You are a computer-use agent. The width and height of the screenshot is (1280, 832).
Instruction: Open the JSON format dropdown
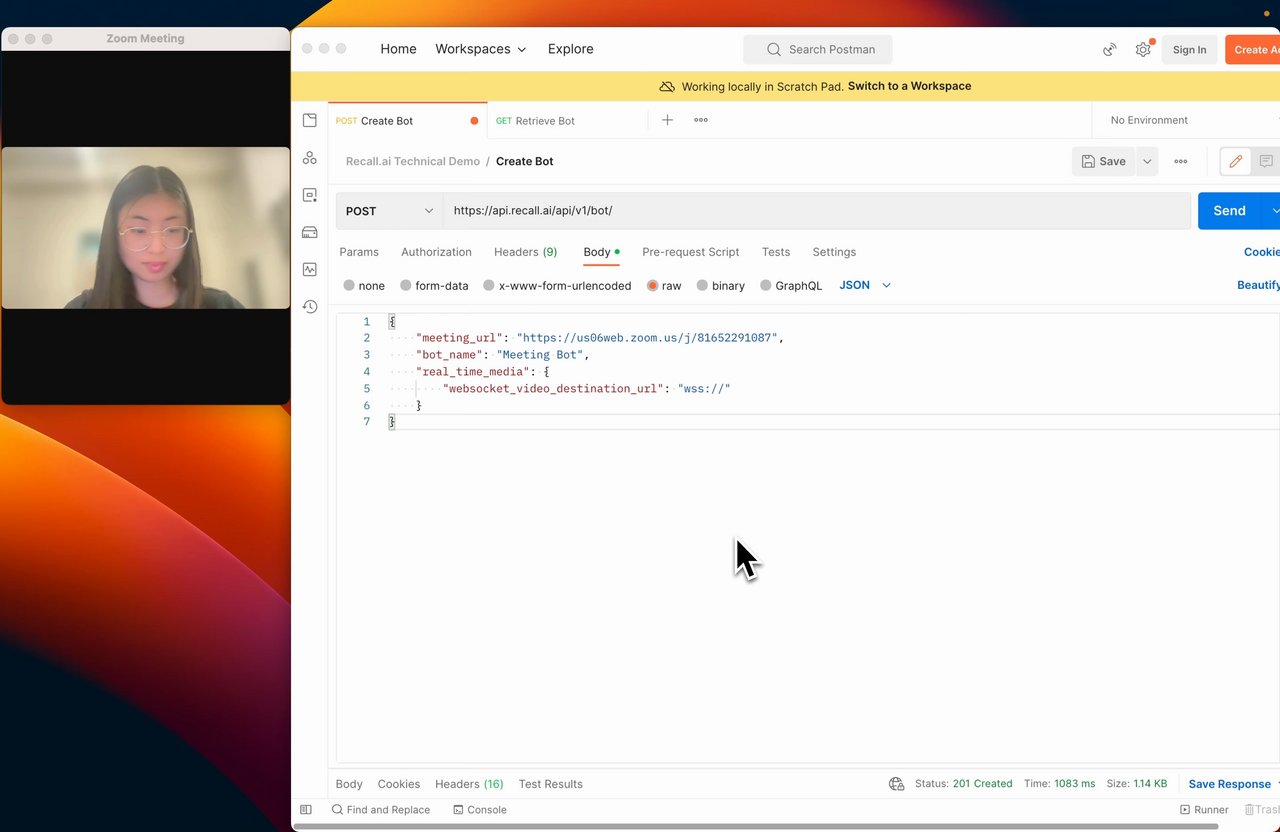click(865, 285)
